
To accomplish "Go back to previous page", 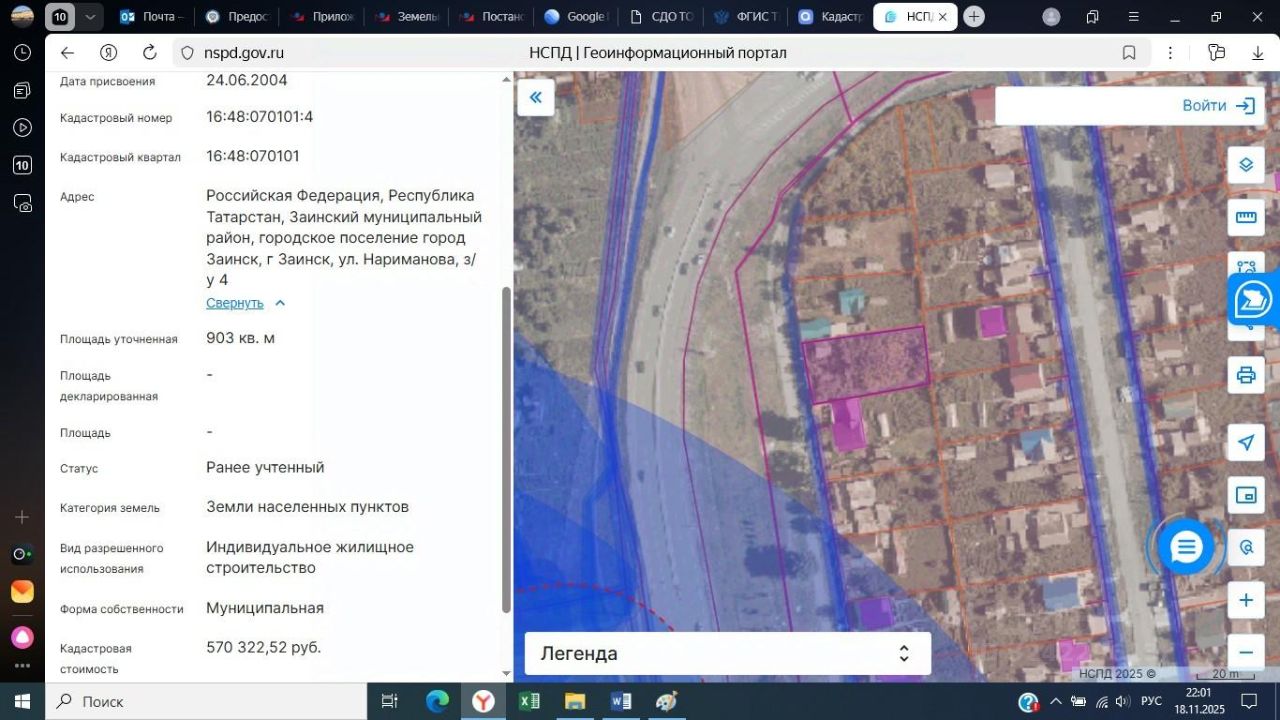I will (x=67, y=53).
